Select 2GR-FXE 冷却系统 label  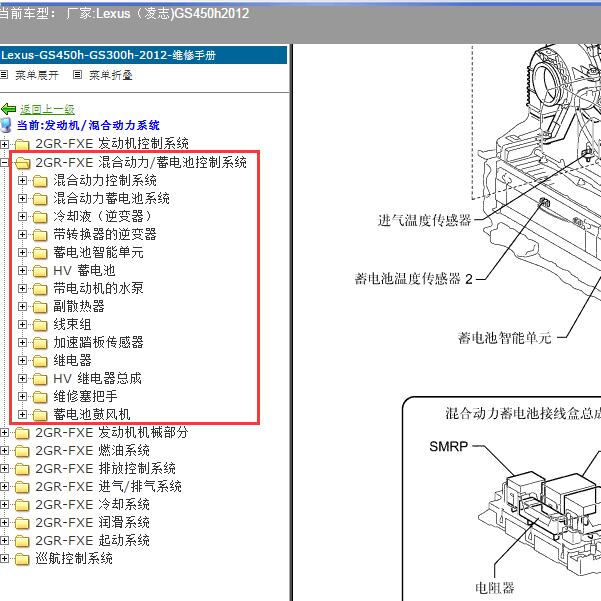(92, 504)
